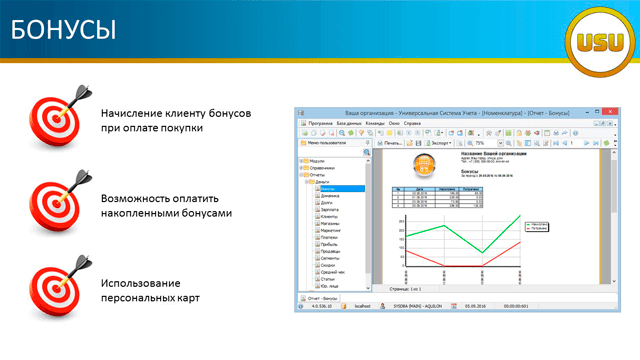Click the Печать print button
The image size is (640, 360).
389,143
